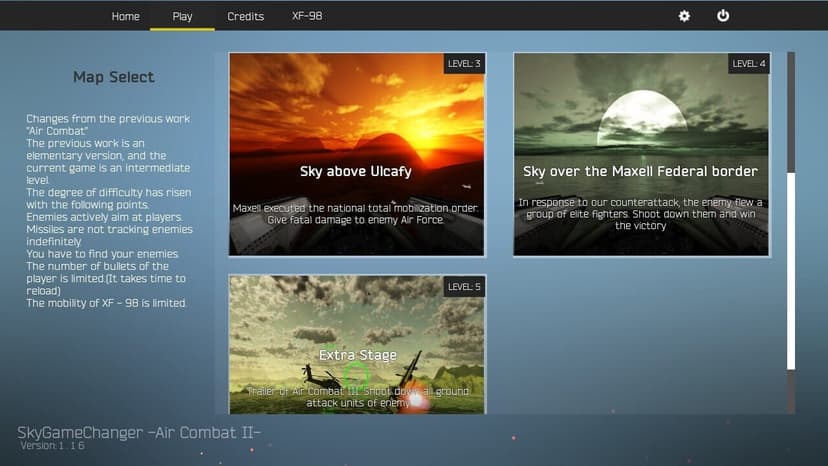Select the Play tab
Viewport: 828px width, 466px height.
(x=182, y=16)
